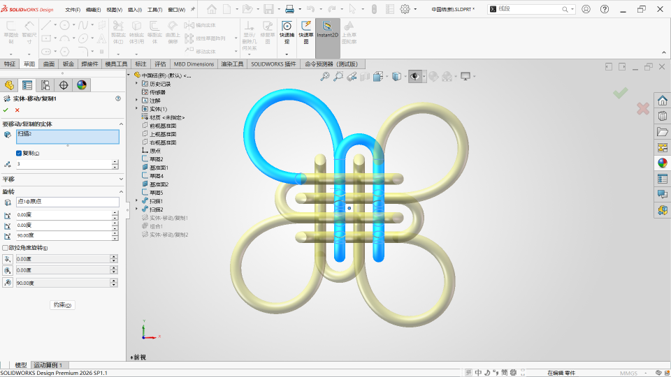Increment the number of copies stepper
Screen dimensions: 671x377
point(115,162)
